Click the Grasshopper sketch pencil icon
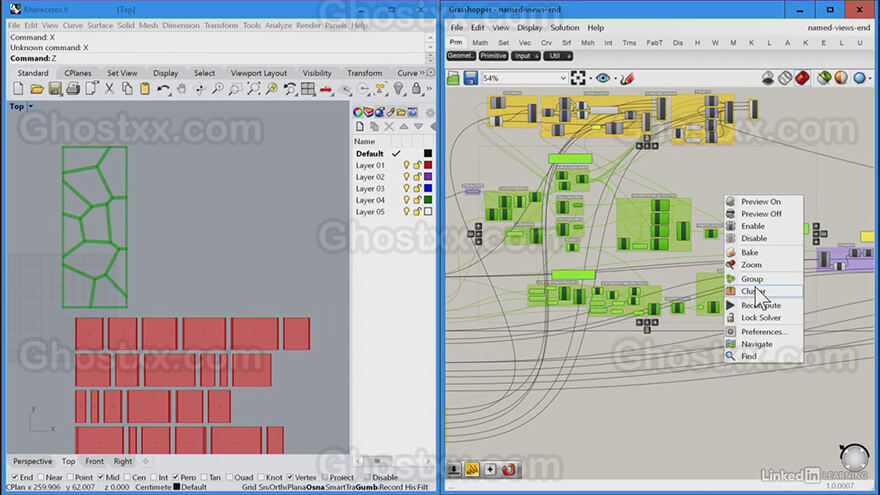 coord(627,79)
